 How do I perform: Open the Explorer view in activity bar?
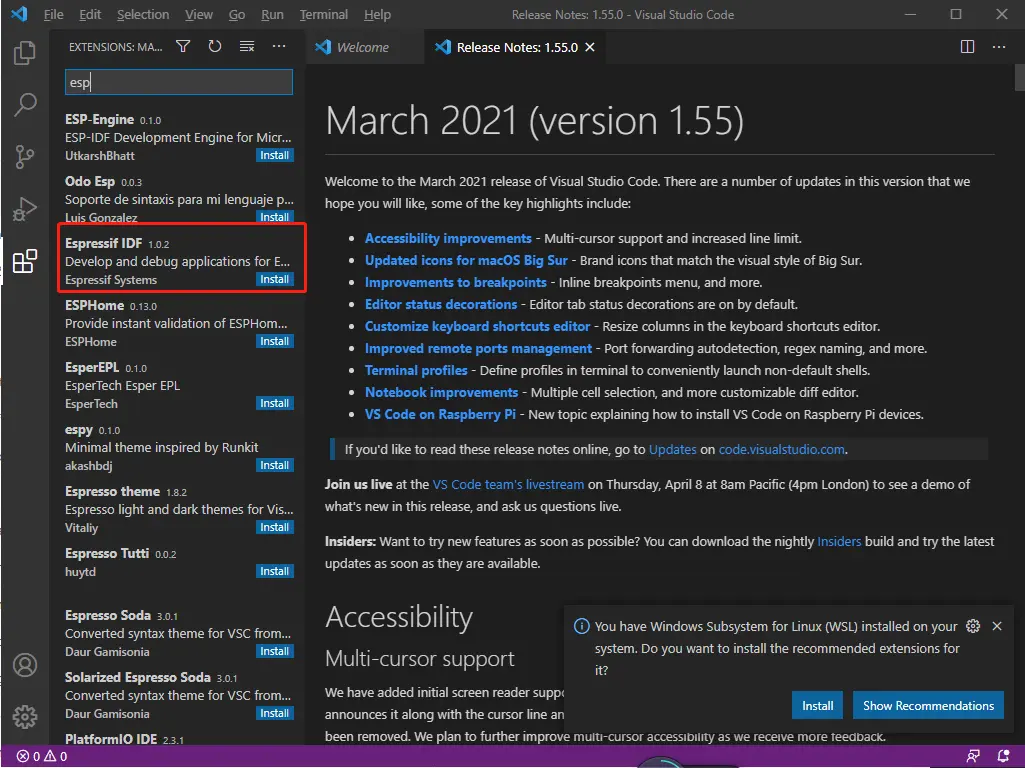(25, 53)
